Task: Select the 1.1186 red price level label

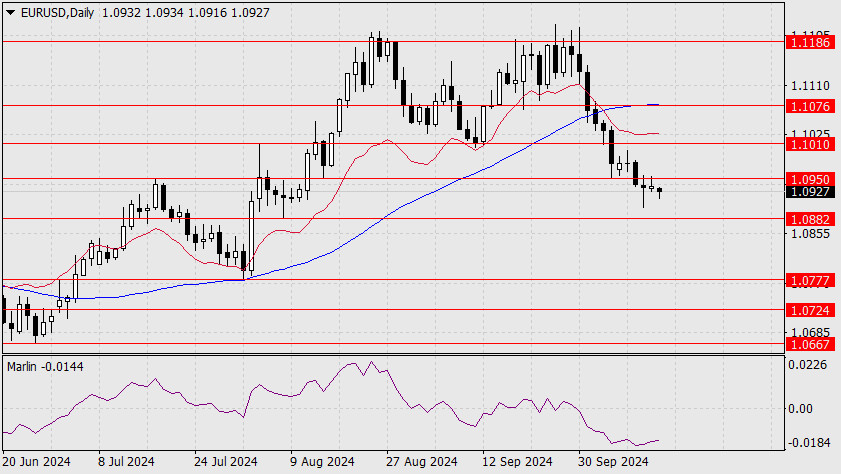Action: click(x=810, y=42)
